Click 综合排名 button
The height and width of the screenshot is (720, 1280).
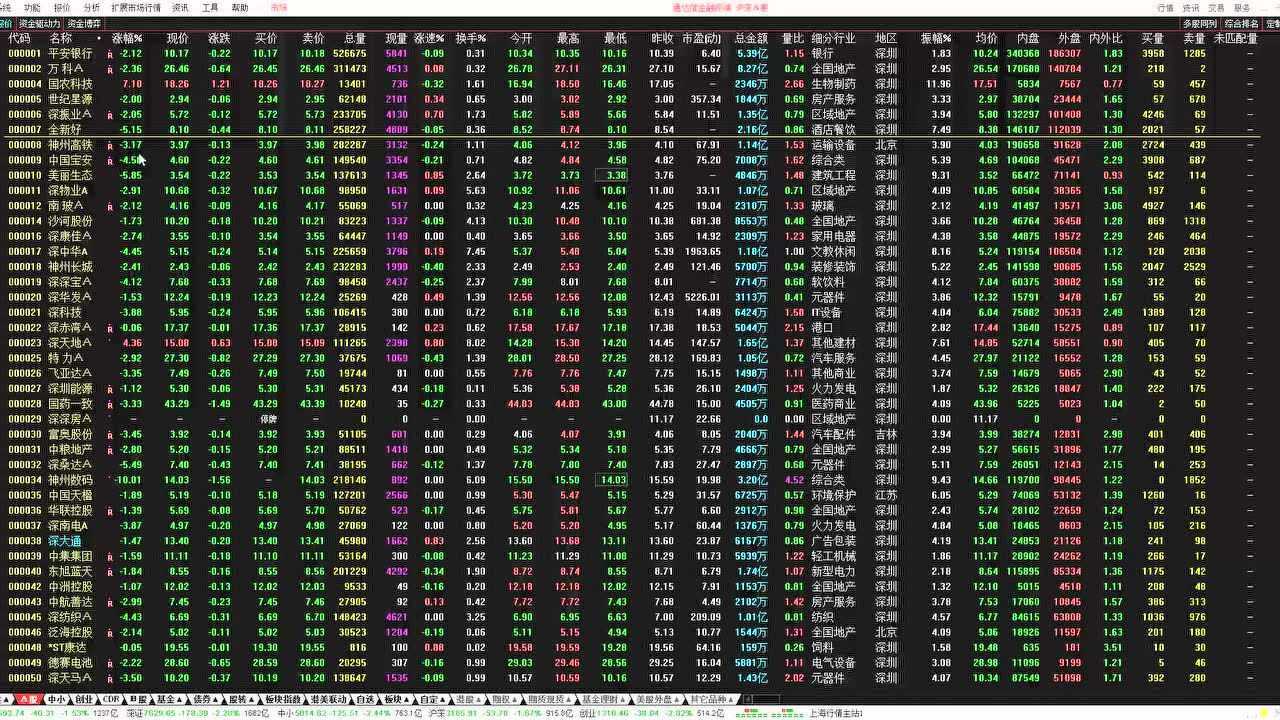[x=1241, y=23]
